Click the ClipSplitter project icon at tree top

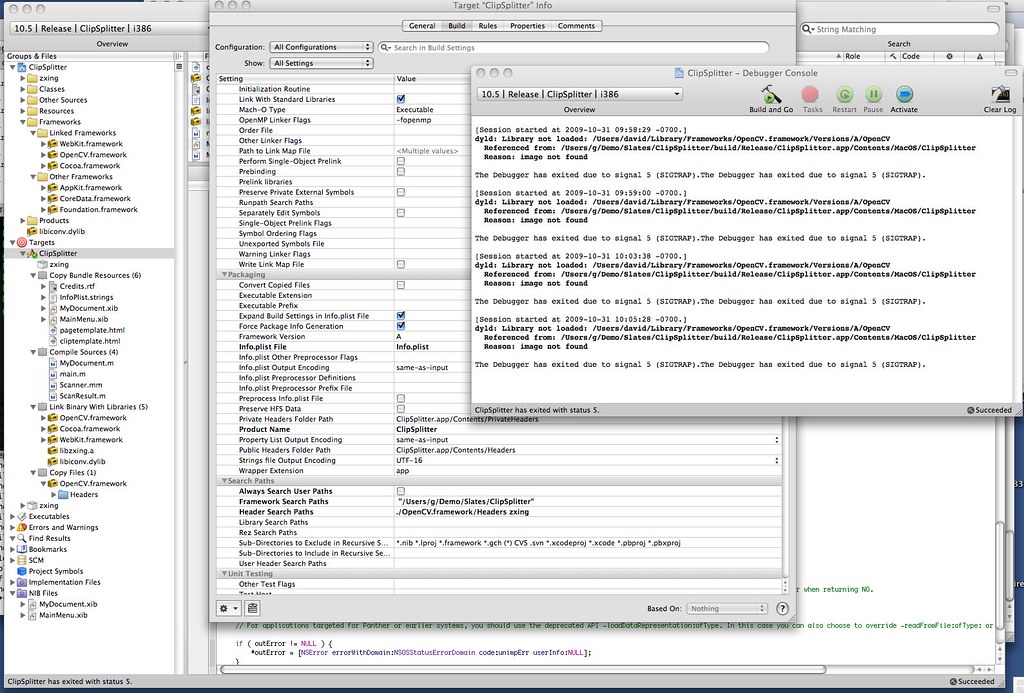click(x=22, y=67)
